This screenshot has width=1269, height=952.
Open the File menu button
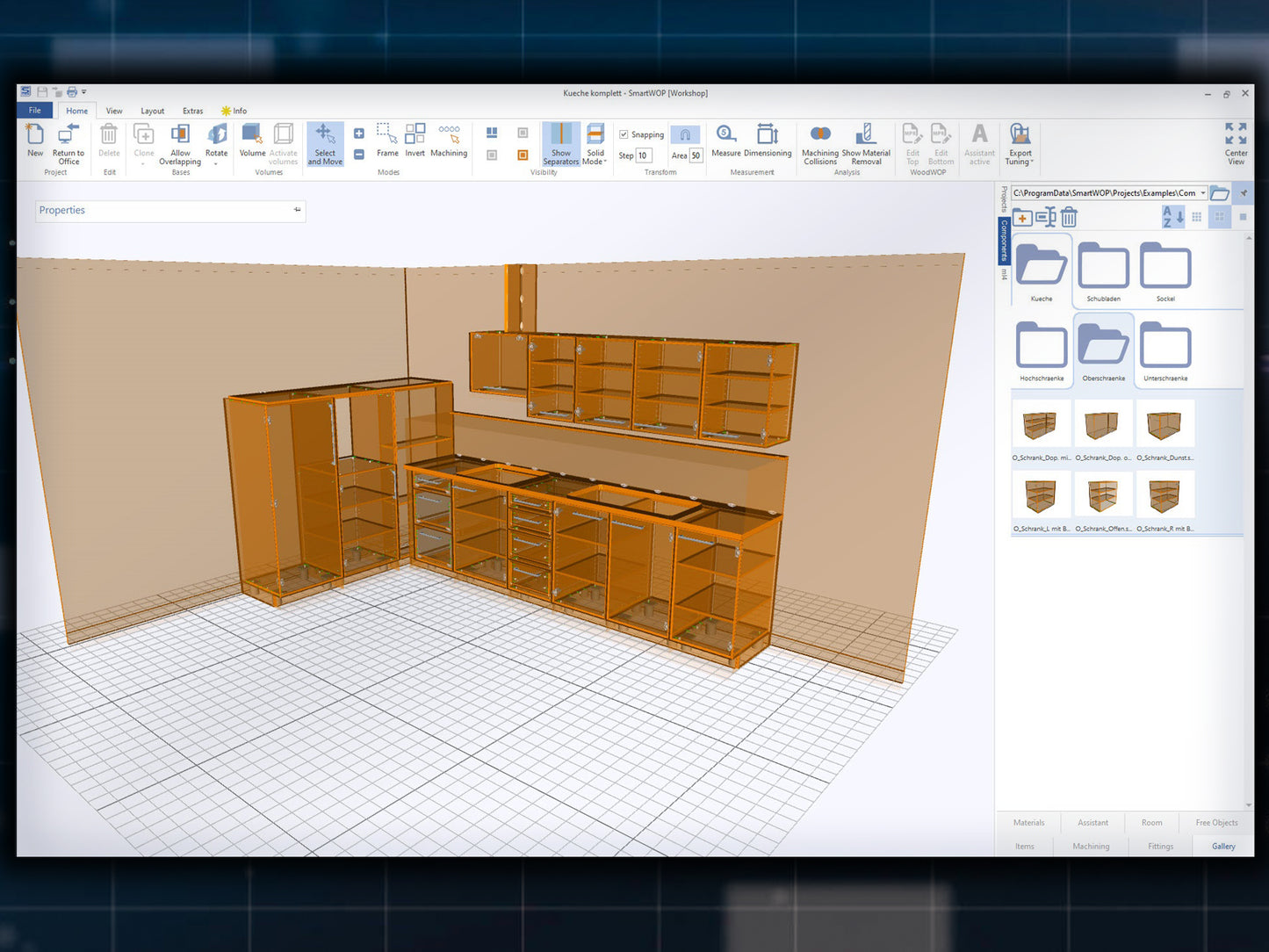coord(35,111)
